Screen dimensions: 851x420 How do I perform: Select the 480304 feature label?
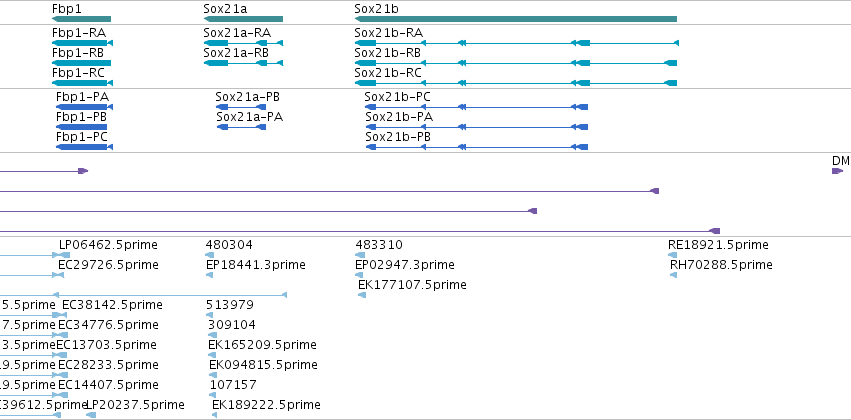coord(229,245)
